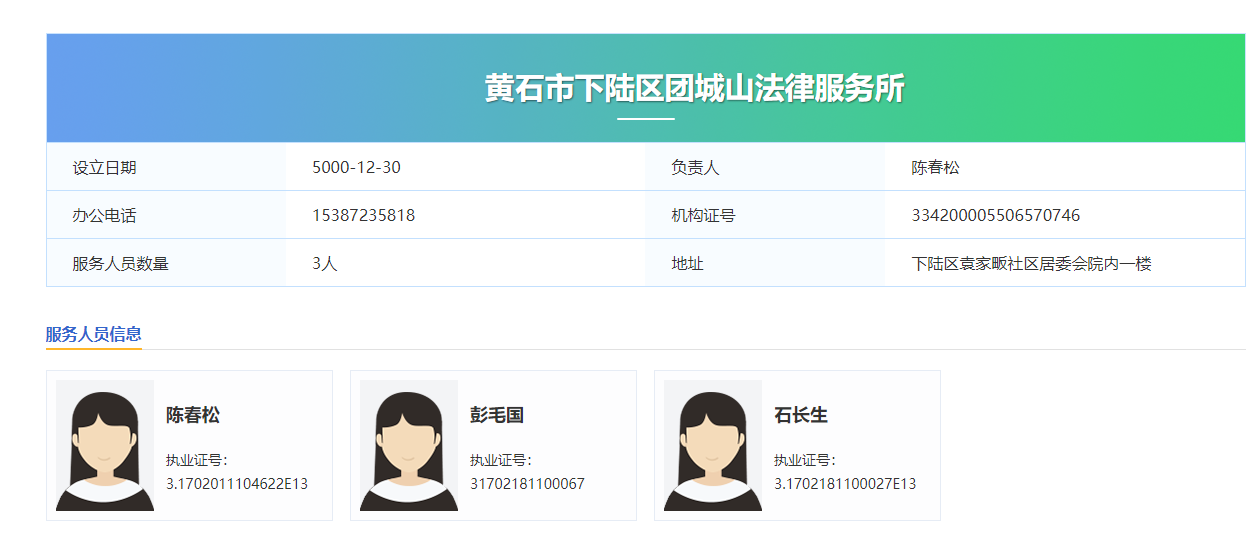Select the date value 5000-12-30
The height and width of the screenshot is (534, 1258).
(356, 167)
